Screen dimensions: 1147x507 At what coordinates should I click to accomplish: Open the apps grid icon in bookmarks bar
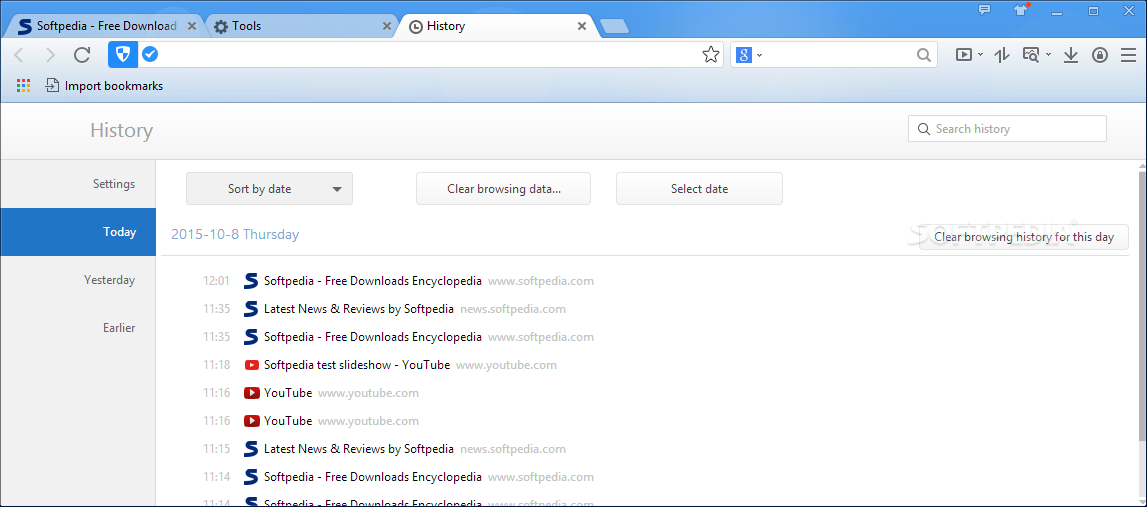pyautogui.click(x=23, y=86)
